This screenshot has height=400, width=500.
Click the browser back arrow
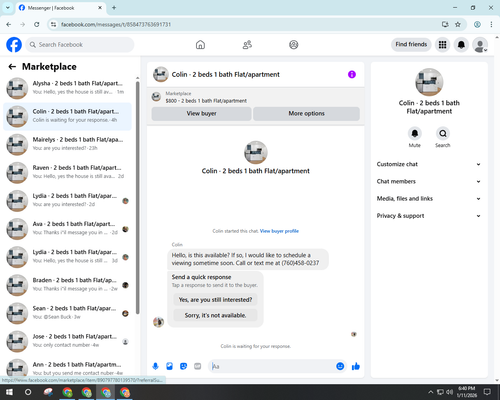[9, 24]
